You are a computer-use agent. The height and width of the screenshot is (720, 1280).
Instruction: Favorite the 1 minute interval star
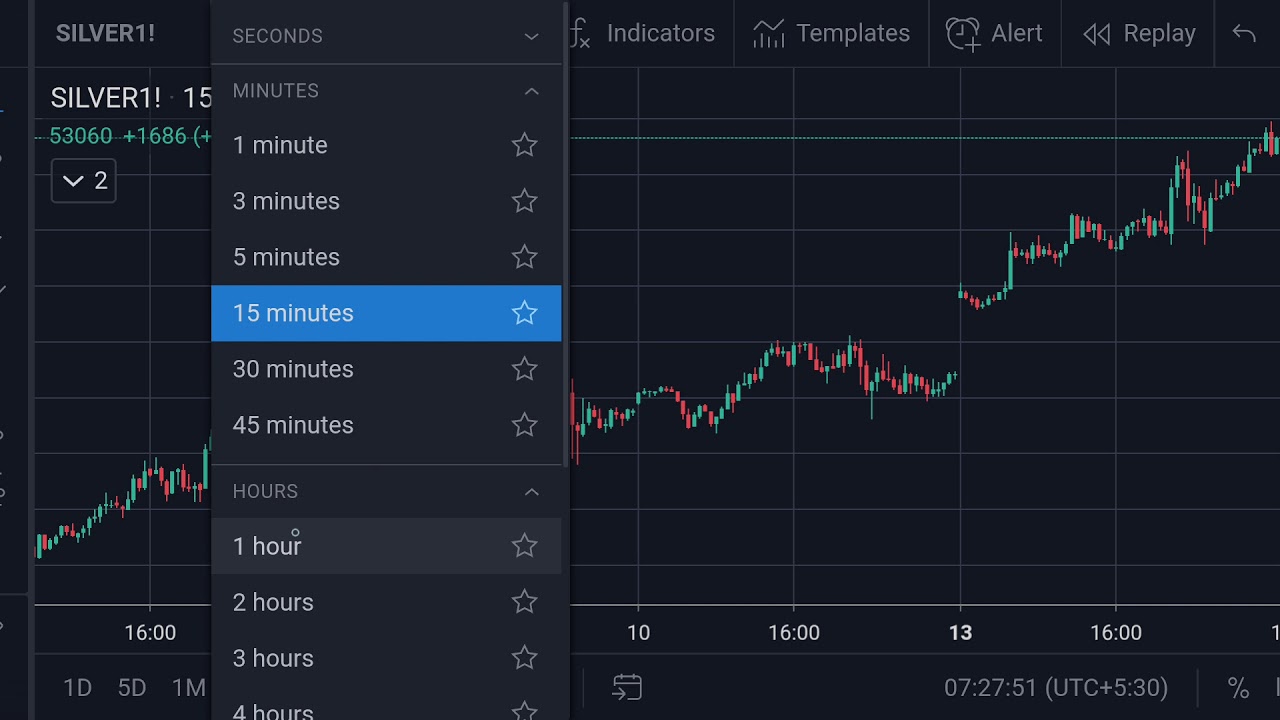524,145
